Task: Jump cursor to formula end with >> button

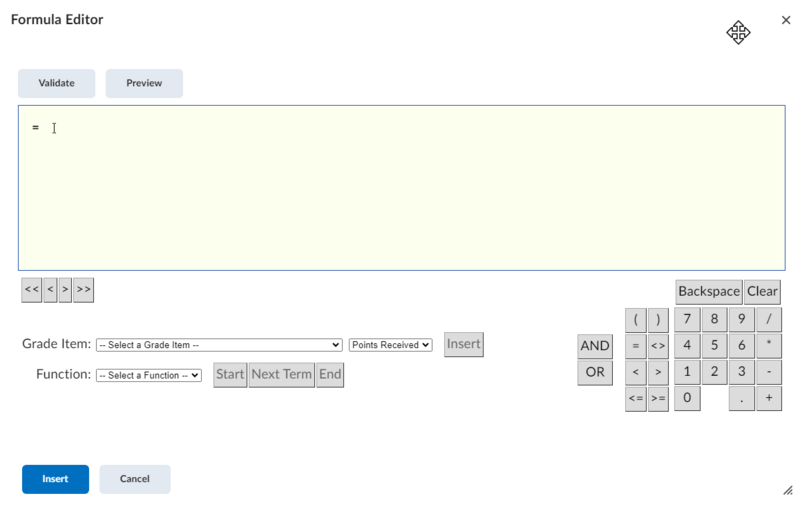Action: point(83,290)
